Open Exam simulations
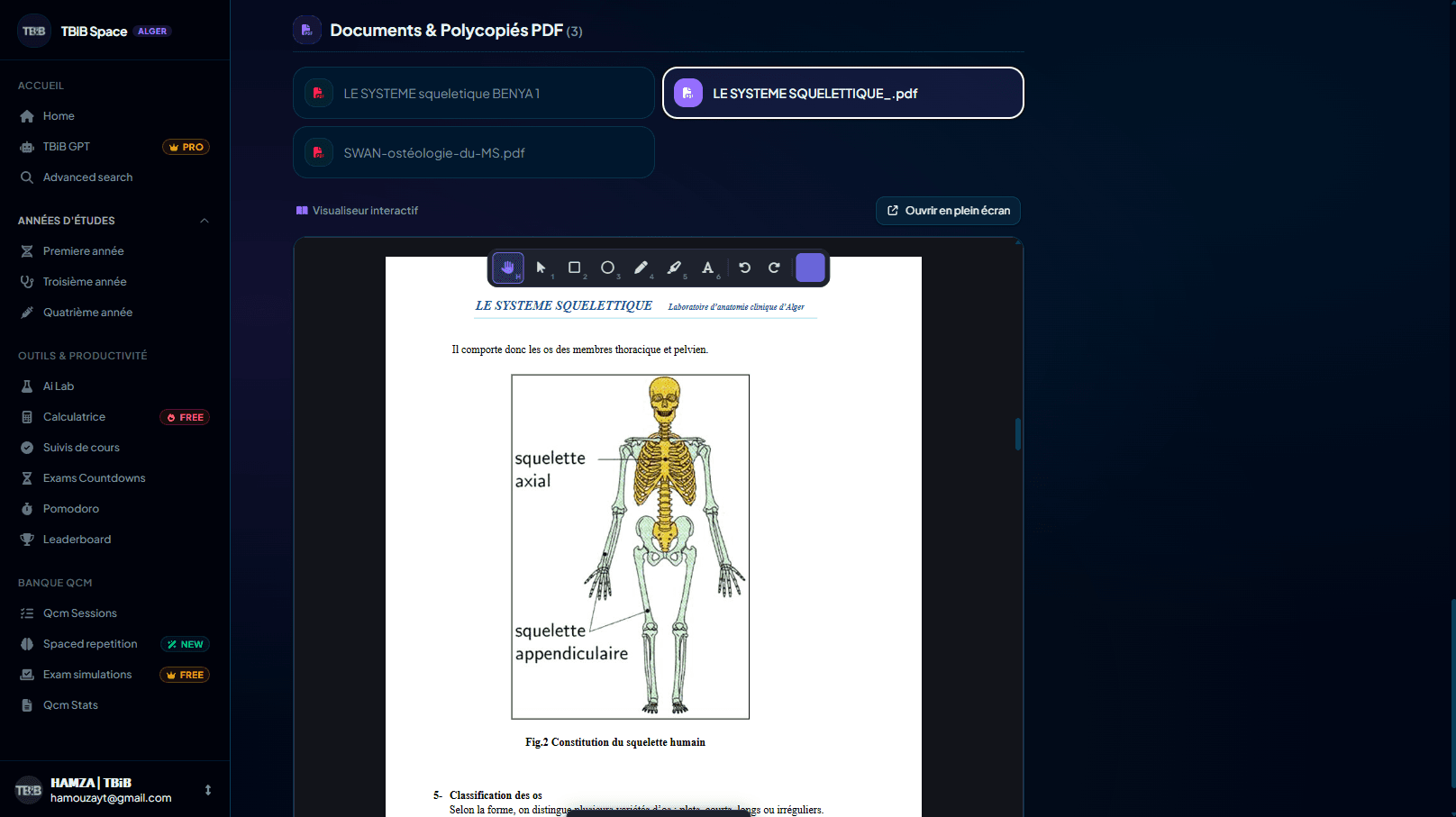The image size is (1456, 817). coord(115,675)
